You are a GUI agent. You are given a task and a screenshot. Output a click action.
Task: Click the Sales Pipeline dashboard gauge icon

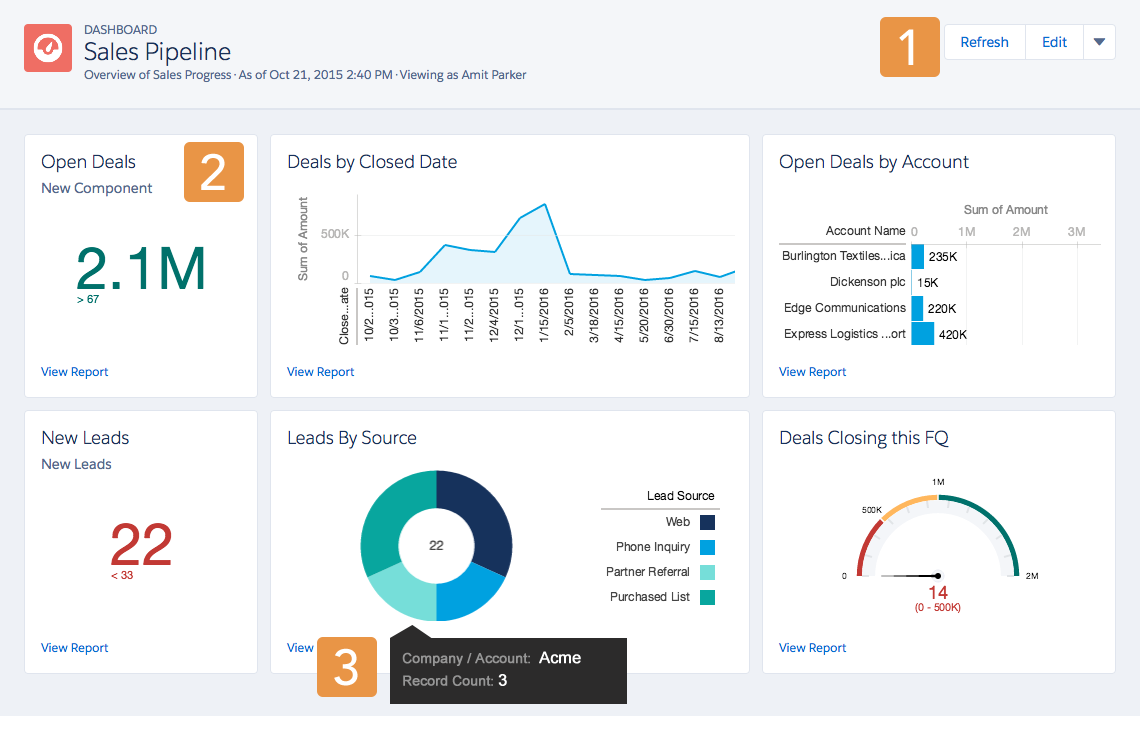click(47, 48)
